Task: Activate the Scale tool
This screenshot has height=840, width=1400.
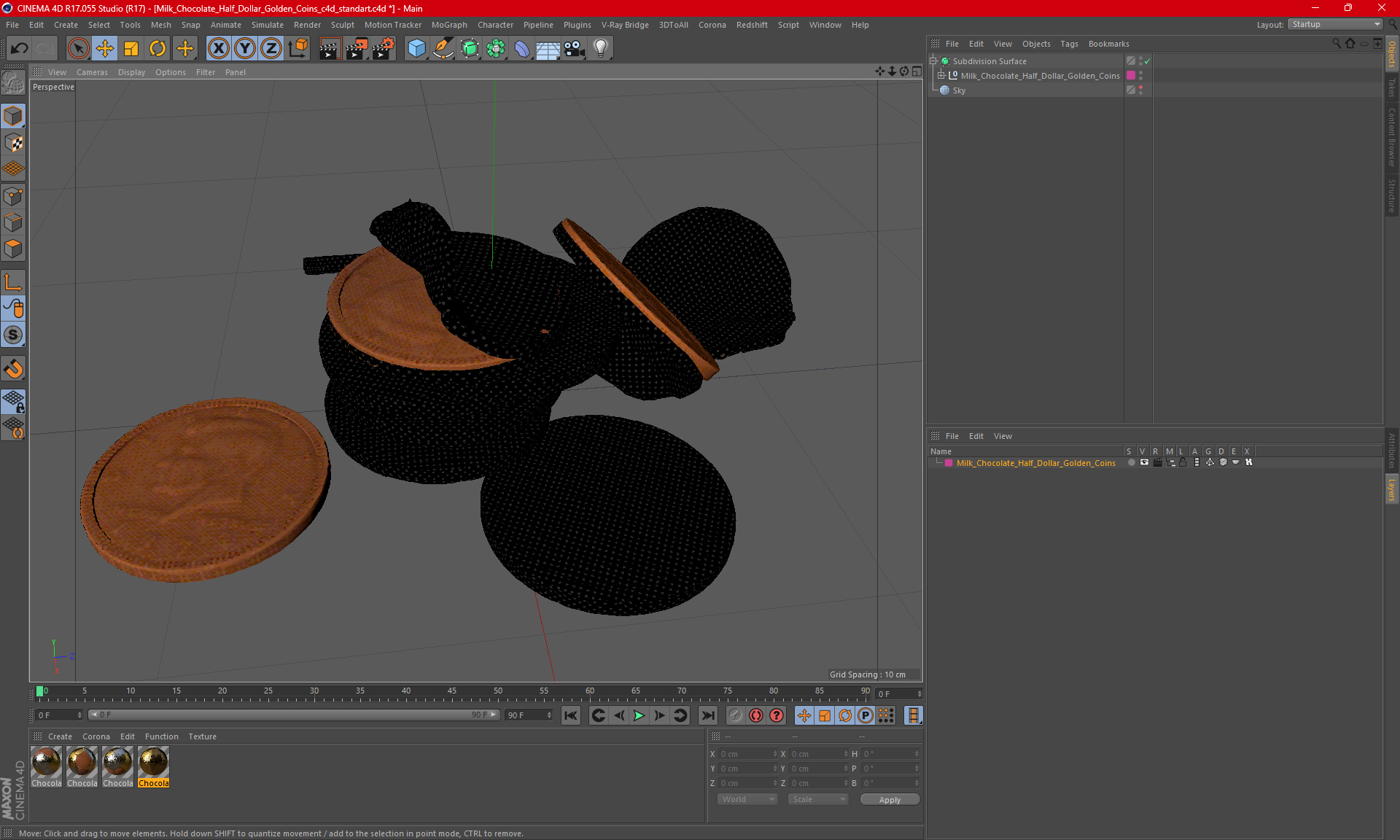Action: tap(131, 48)
